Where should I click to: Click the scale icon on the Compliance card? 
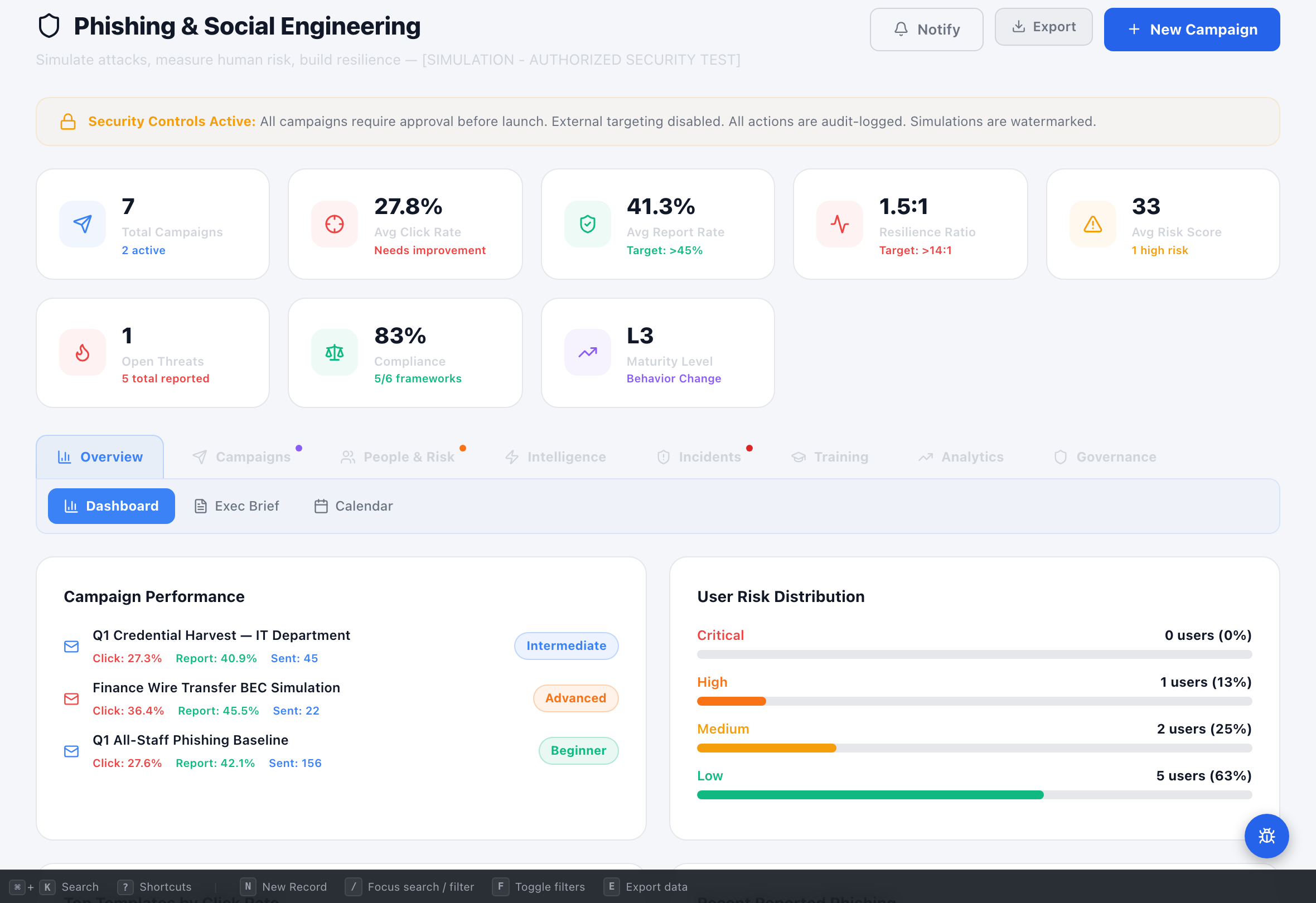tap(334, 352)
